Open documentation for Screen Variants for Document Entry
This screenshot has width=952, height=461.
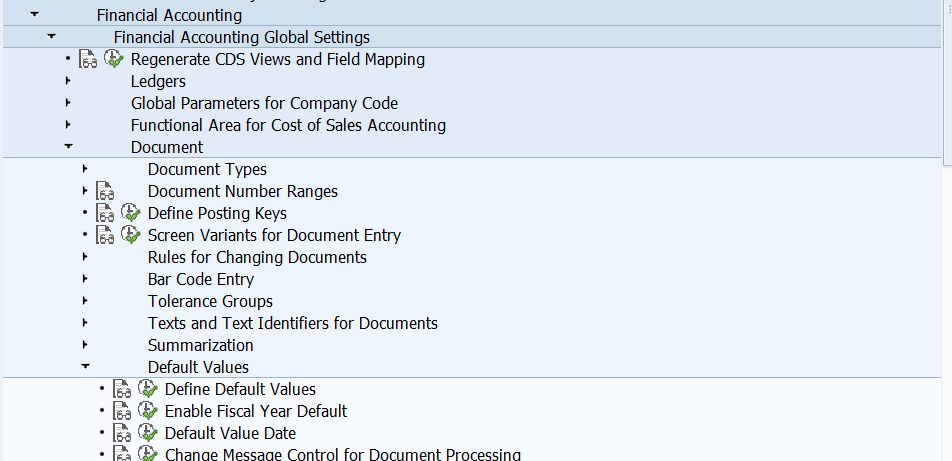click(105, 235)
